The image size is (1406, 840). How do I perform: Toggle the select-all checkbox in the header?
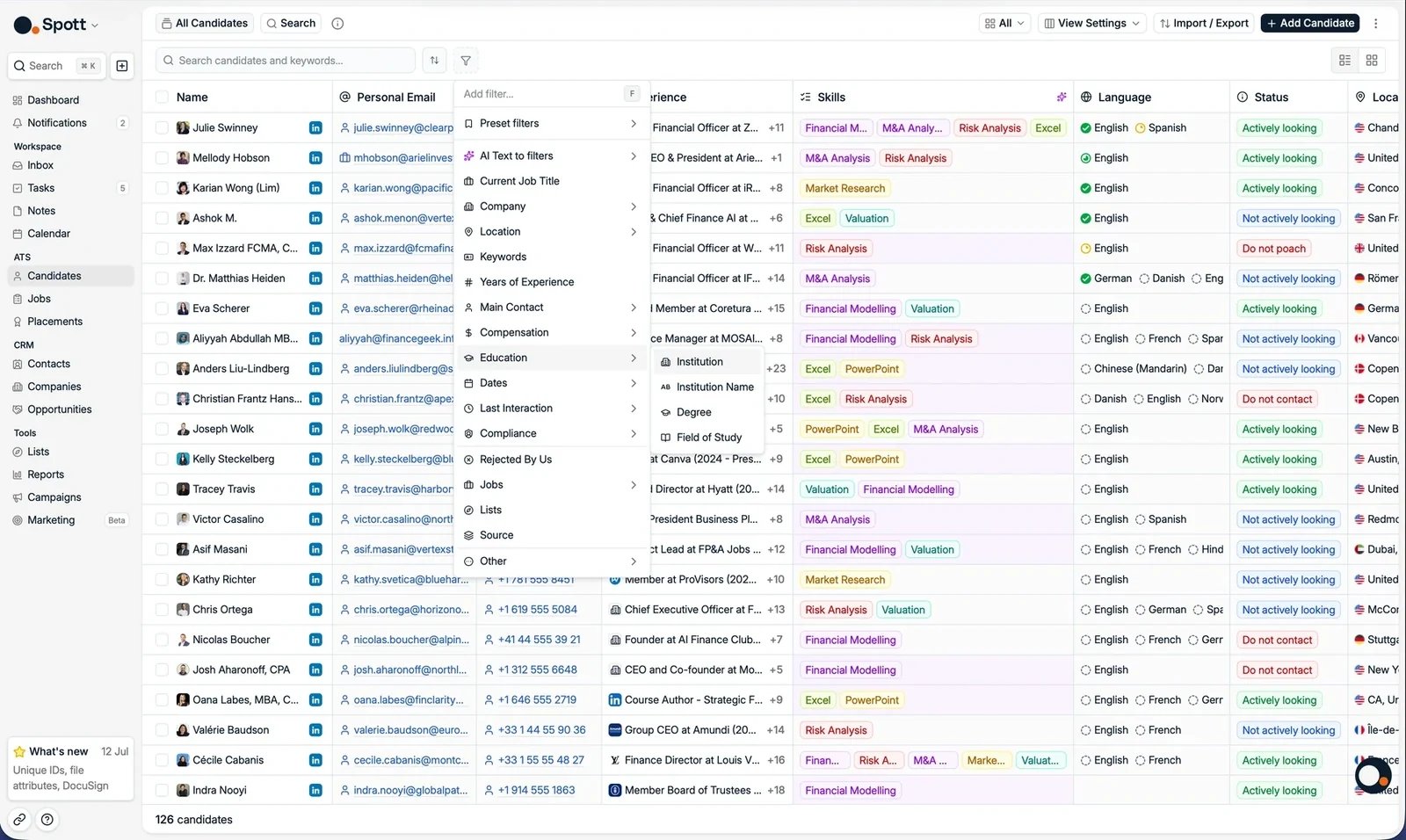[162, 98]
